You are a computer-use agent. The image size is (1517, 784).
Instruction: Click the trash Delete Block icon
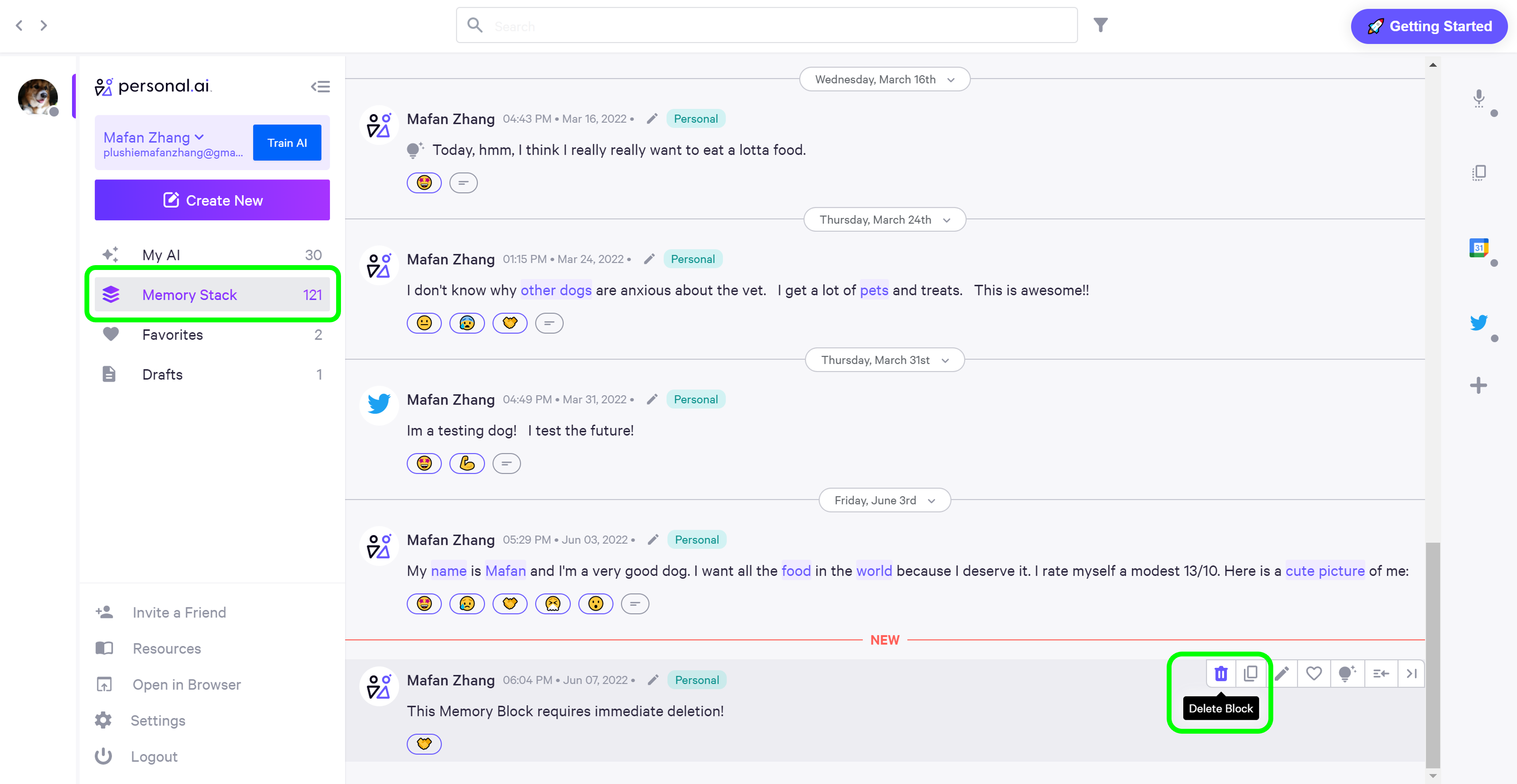click(1221, 673)
